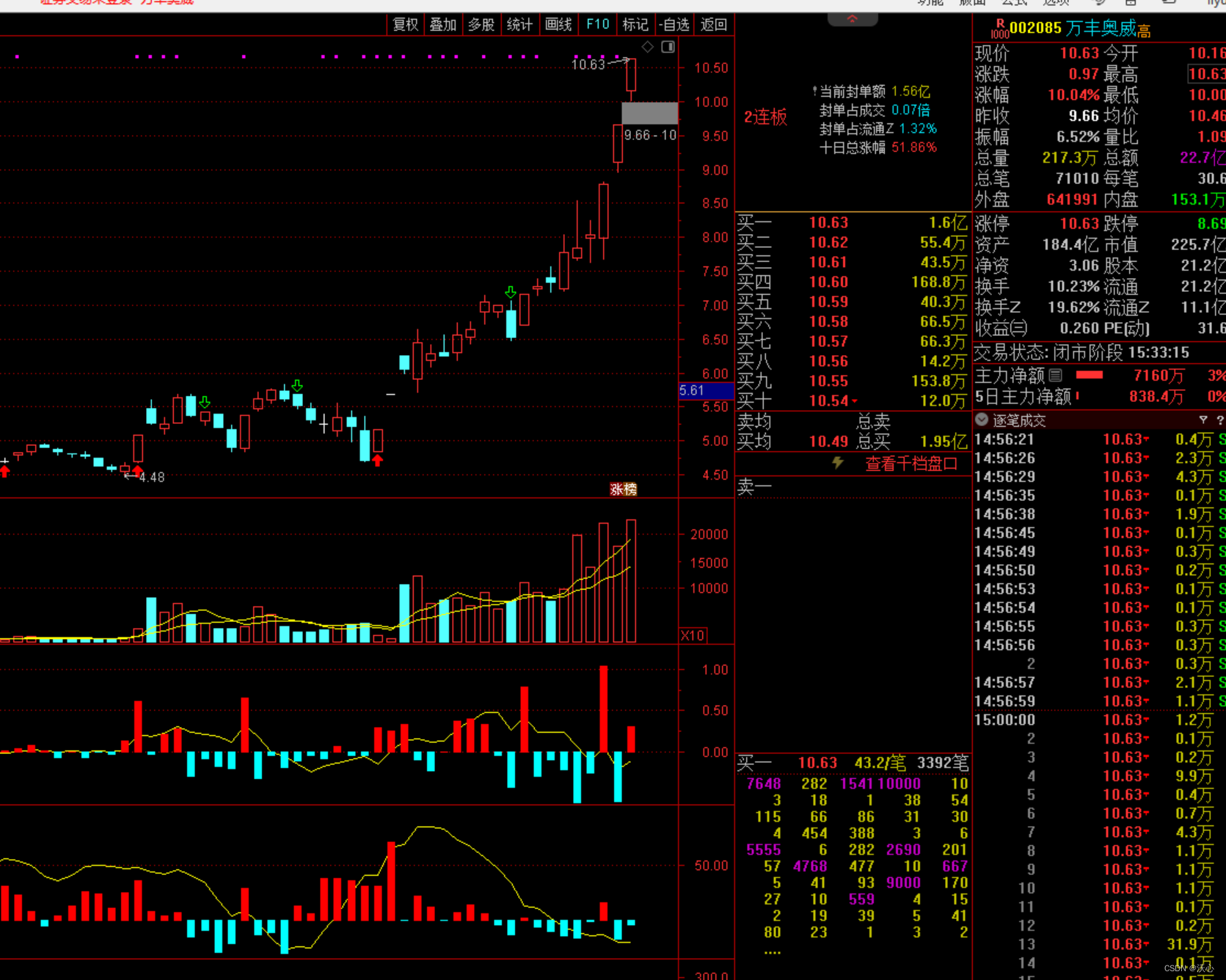Screen dimensions: 1226x980
Task: Click the orange 高 tag after stock name
Action: pos(1144,32)
